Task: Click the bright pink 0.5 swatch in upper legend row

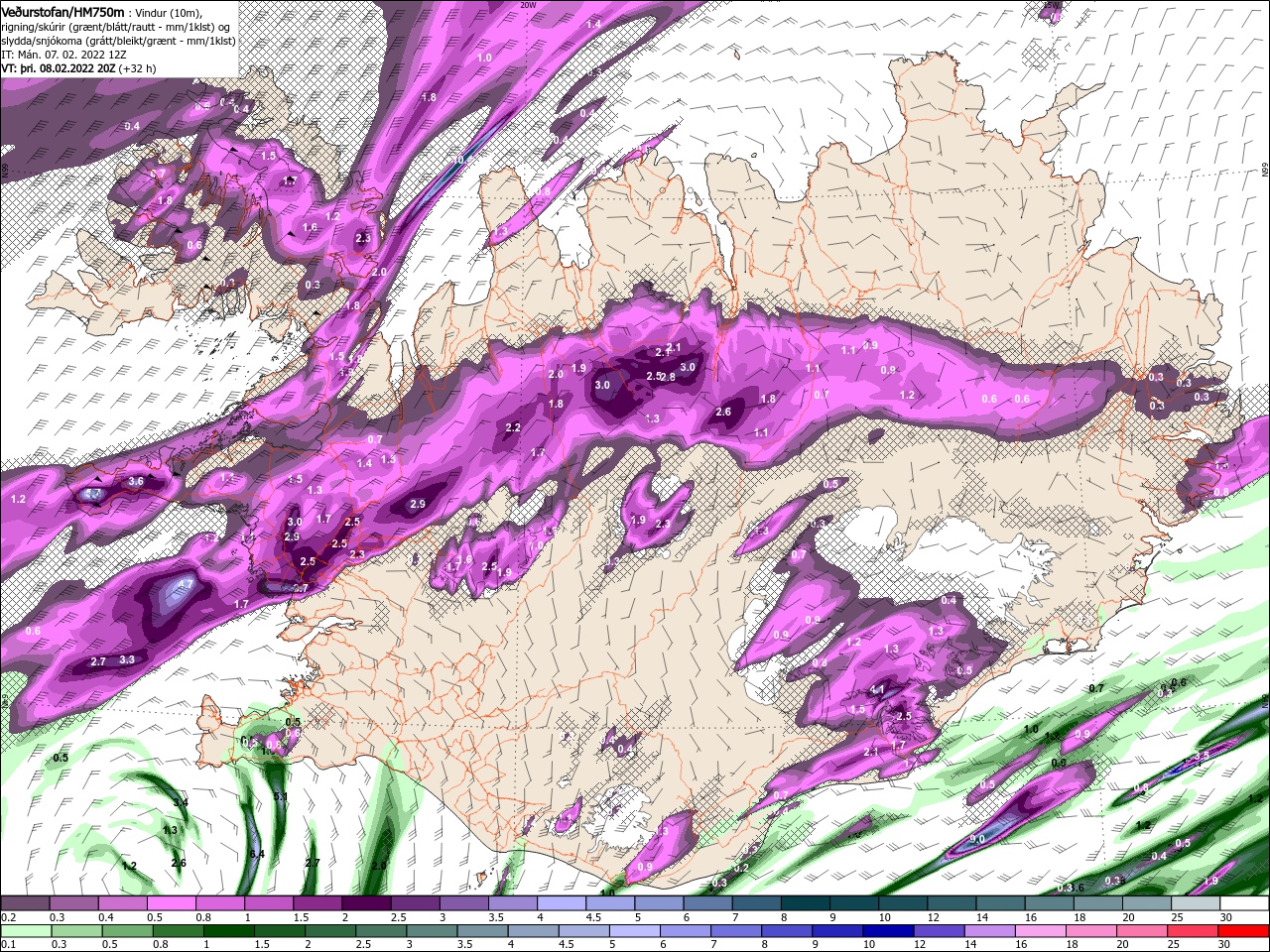Action: coord(171,903)
